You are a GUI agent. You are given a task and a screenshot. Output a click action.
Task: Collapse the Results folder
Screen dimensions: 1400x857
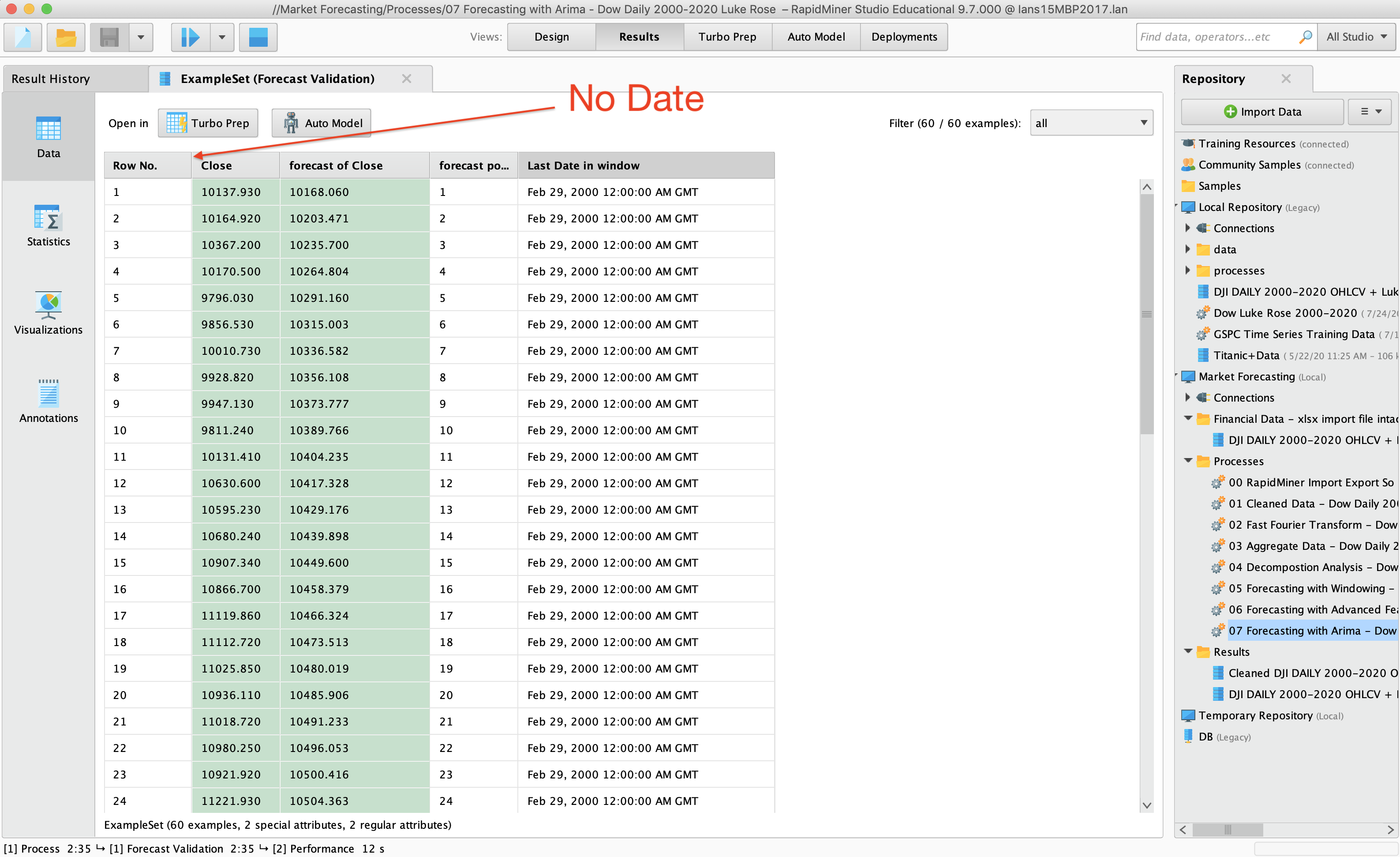coord(1188,651)
